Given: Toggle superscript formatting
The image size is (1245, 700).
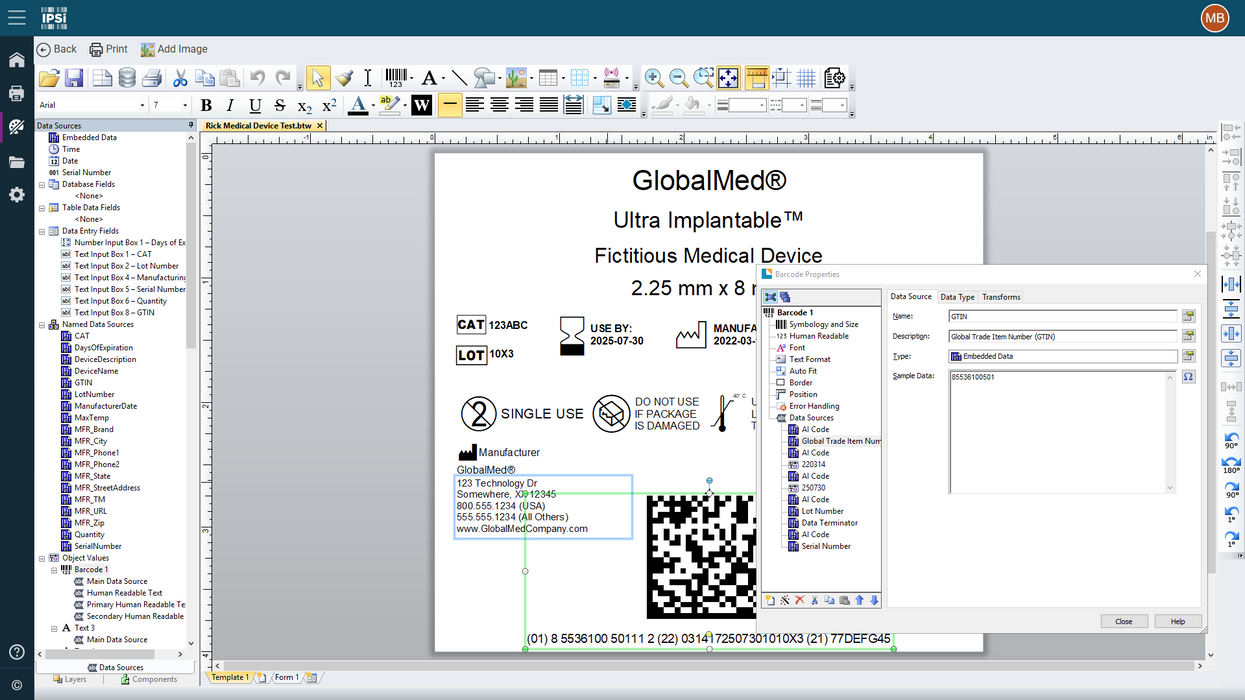Looking at the screenshot, I should pyautogui.click(x=329, y=105).
